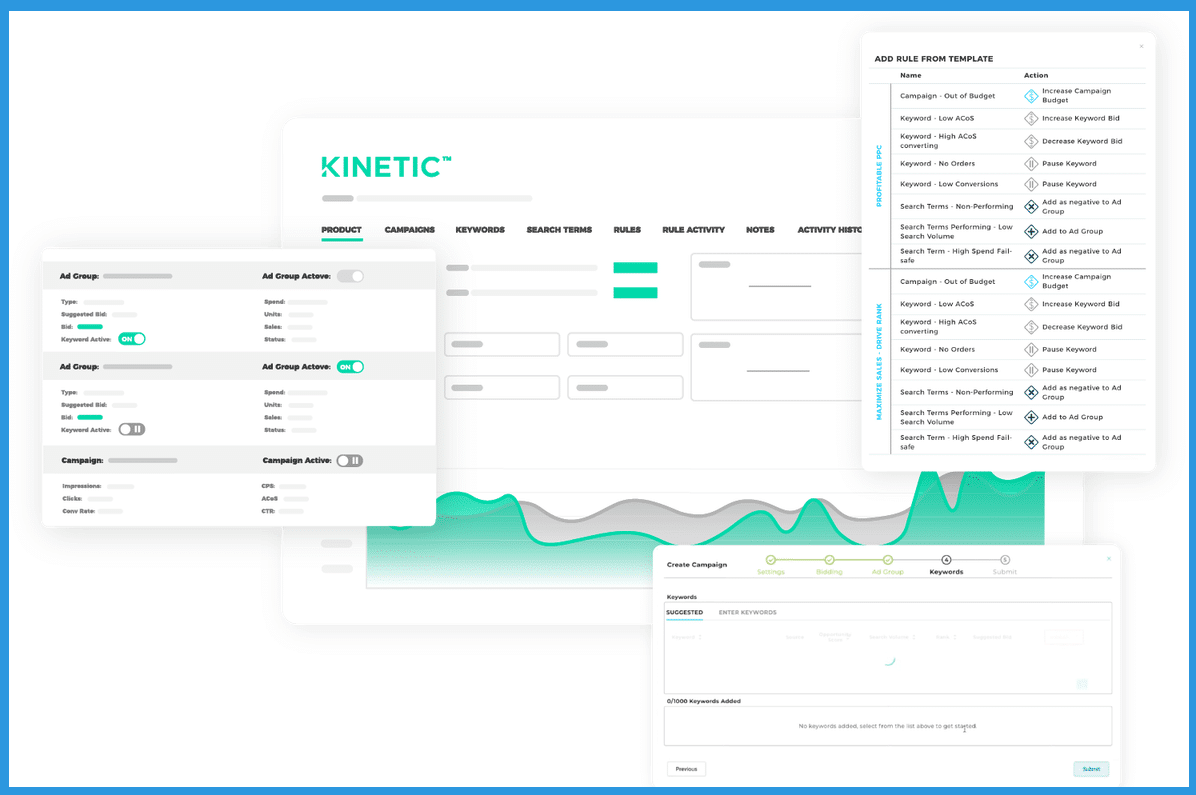Select the Rules tab
1196x795 pixels.
pyautogui.click(x=627, y=230)
